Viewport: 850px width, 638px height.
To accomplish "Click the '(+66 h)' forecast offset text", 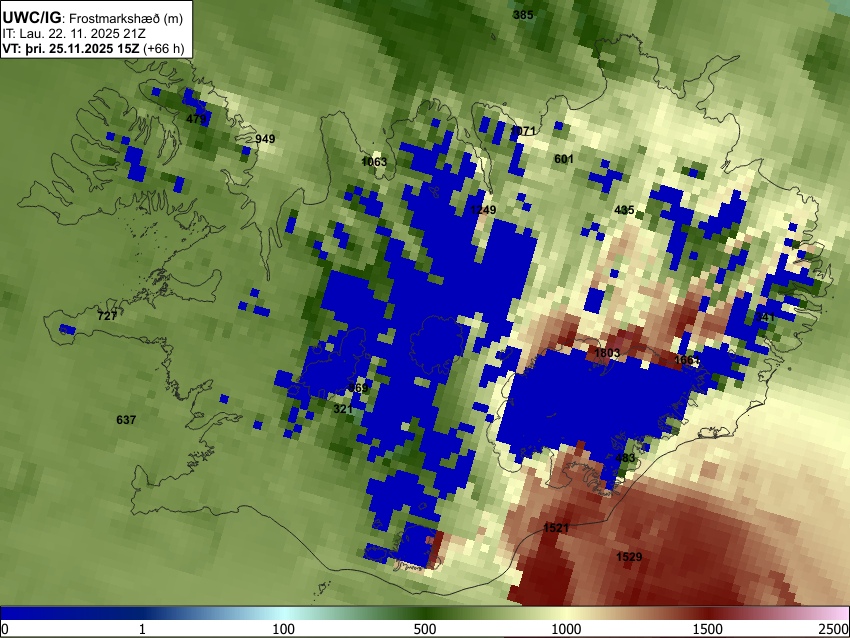I will [x=164, y=48].
